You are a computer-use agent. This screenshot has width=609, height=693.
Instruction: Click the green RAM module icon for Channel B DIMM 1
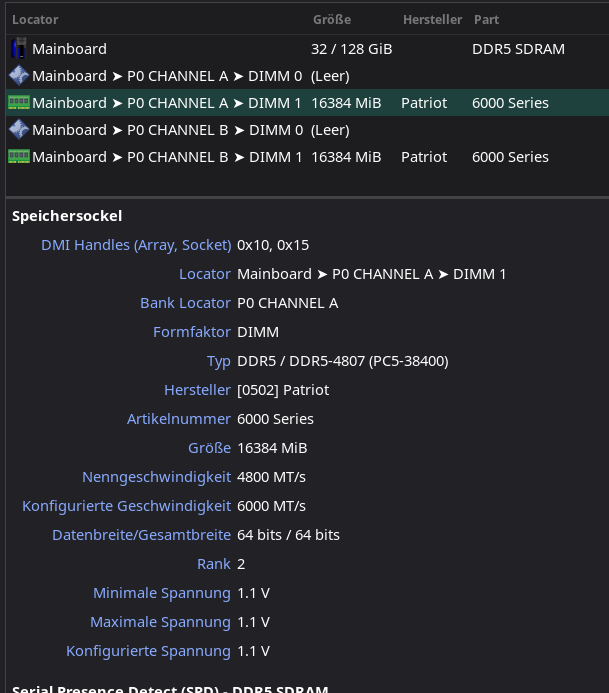[x=18, y=156]
